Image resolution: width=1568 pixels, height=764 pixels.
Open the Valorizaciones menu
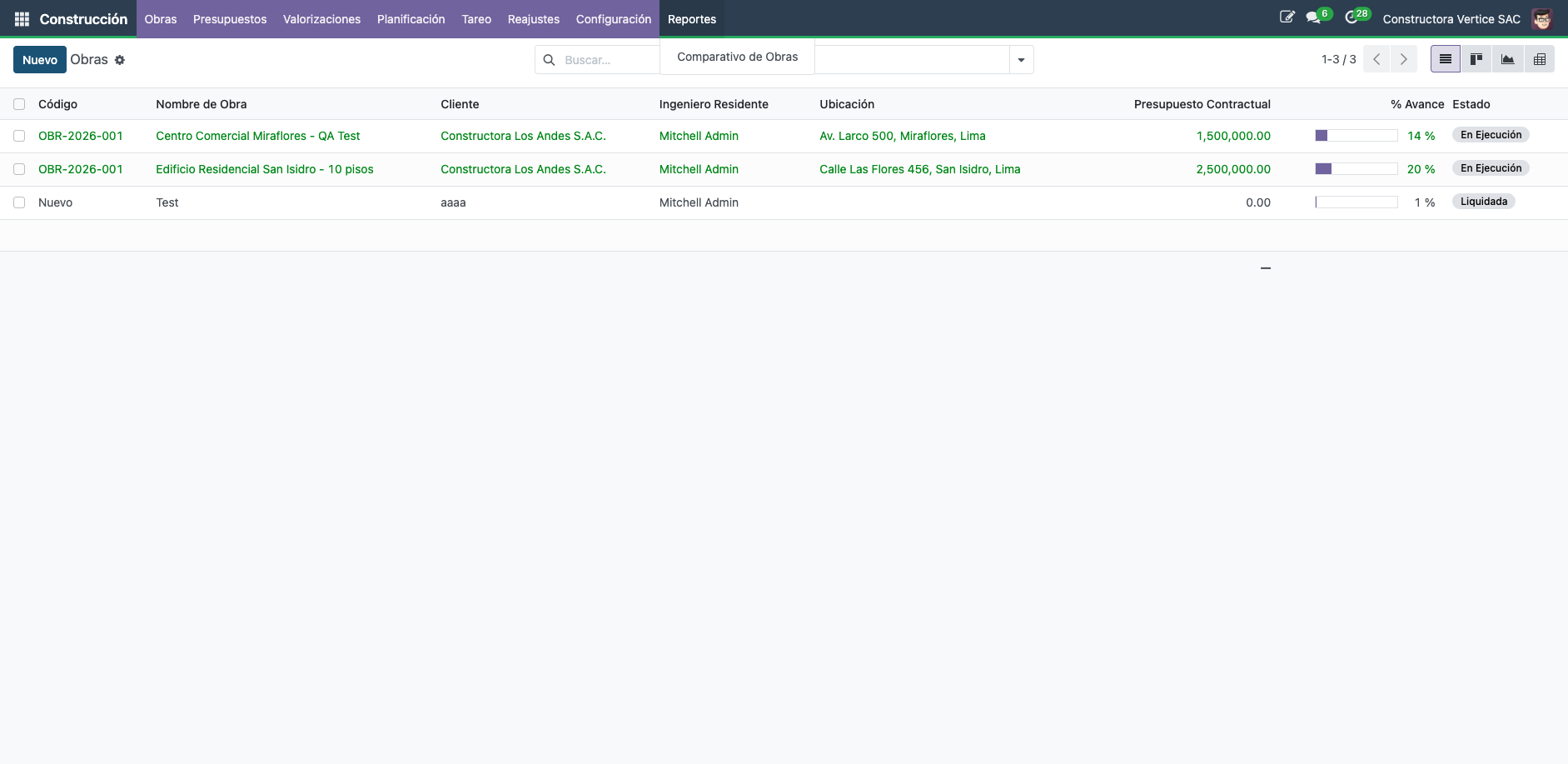click(x=321, y=19)
